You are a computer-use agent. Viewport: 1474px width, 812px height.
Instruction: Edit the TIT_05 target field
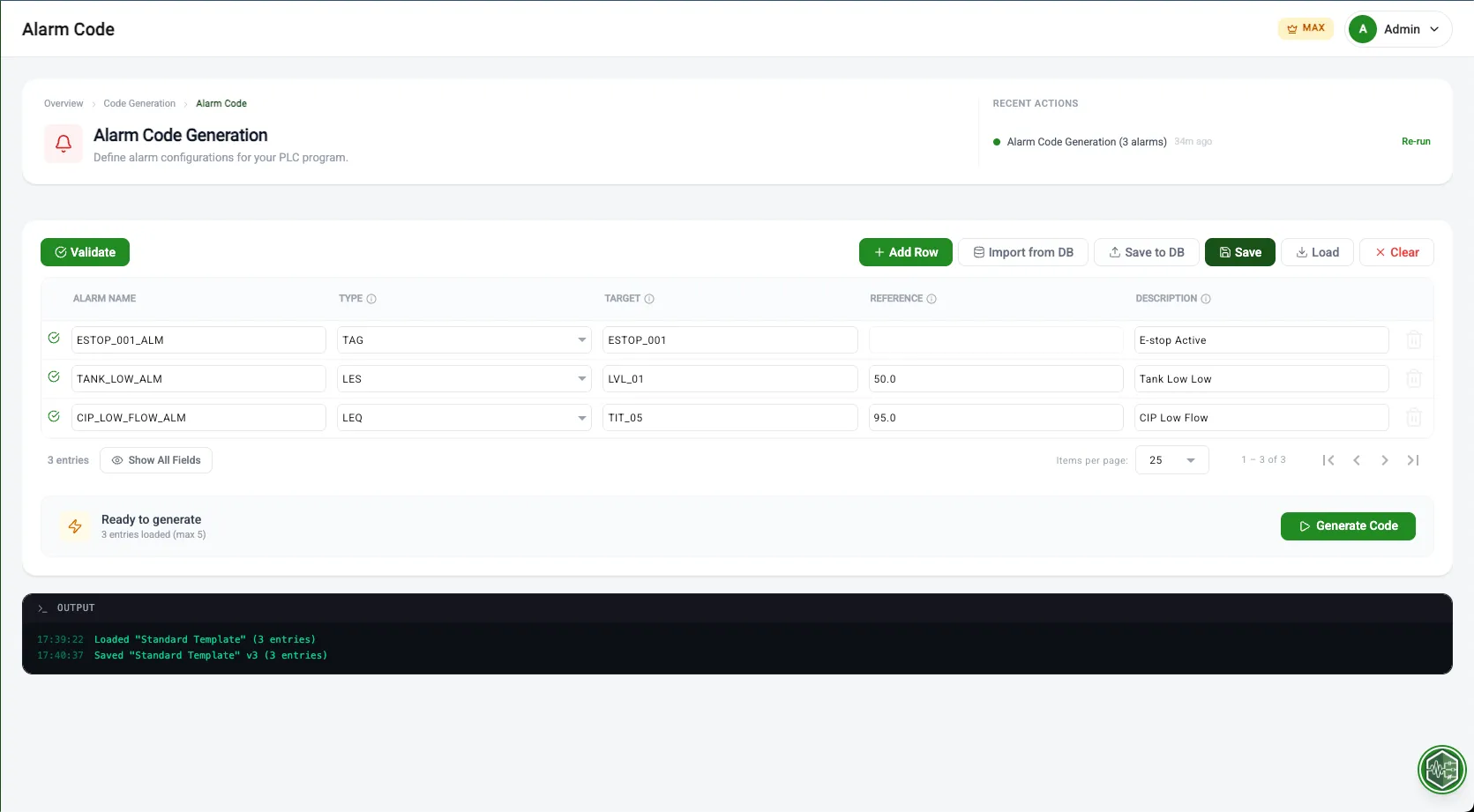[730, 418]
